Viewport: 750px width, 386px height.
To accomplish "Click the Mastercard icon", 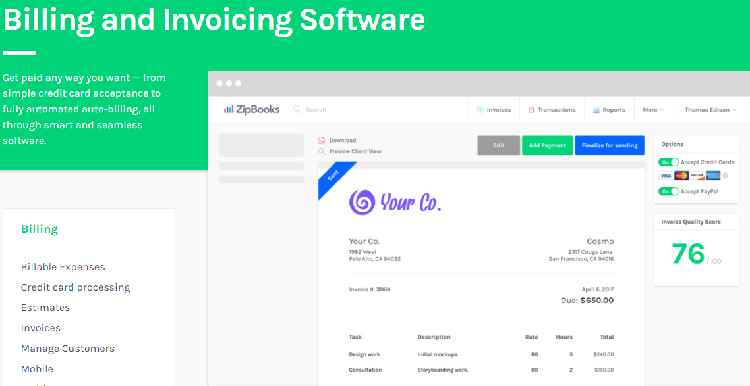I will tap(681, 176).
